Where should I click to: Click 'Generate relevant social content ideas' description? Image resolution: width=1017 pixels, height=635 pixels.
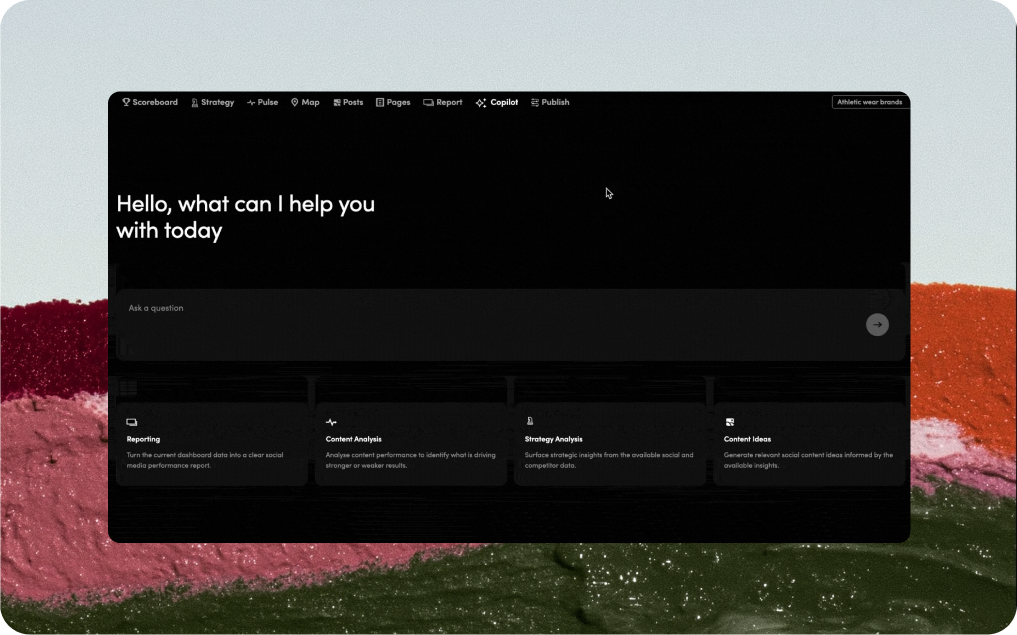[x=808, y=460]
